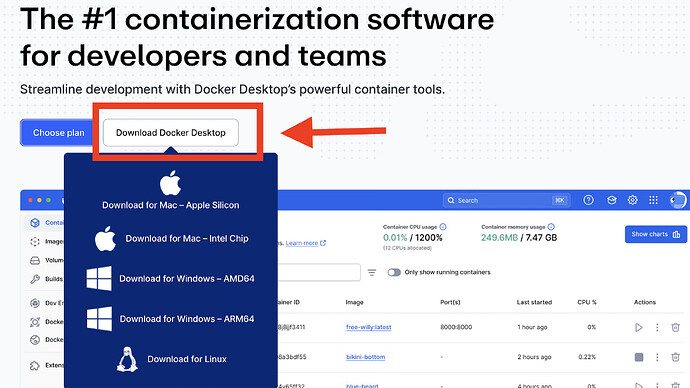Start the free-willy container with play icon
Image resolution: width=690 pixels, height=388 pixels.
pos(639,327)
